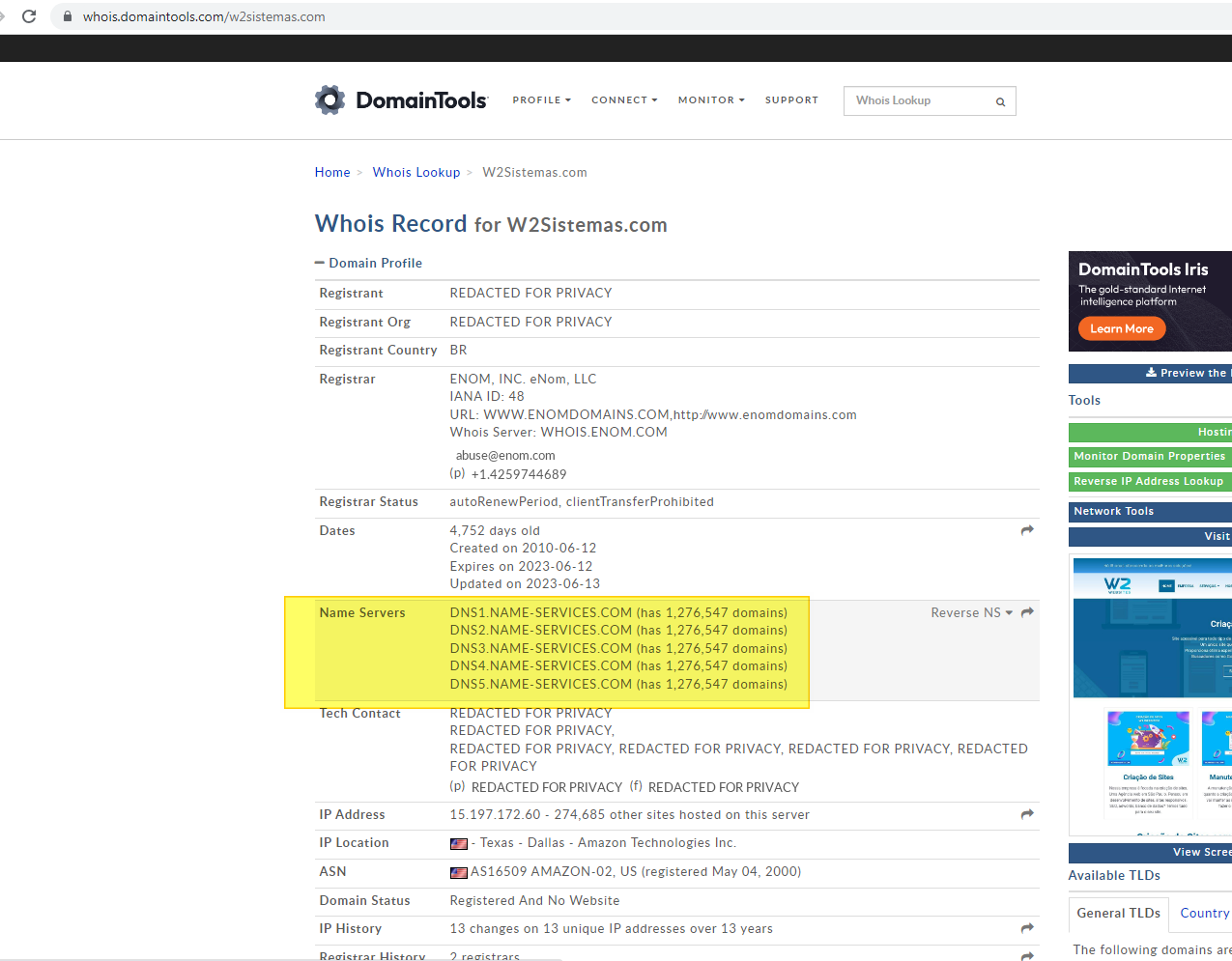Viewport: 1232px width, 961px height.
Task: Expand the Reverse NS dropdown
Action: click(x=971, y=612)
